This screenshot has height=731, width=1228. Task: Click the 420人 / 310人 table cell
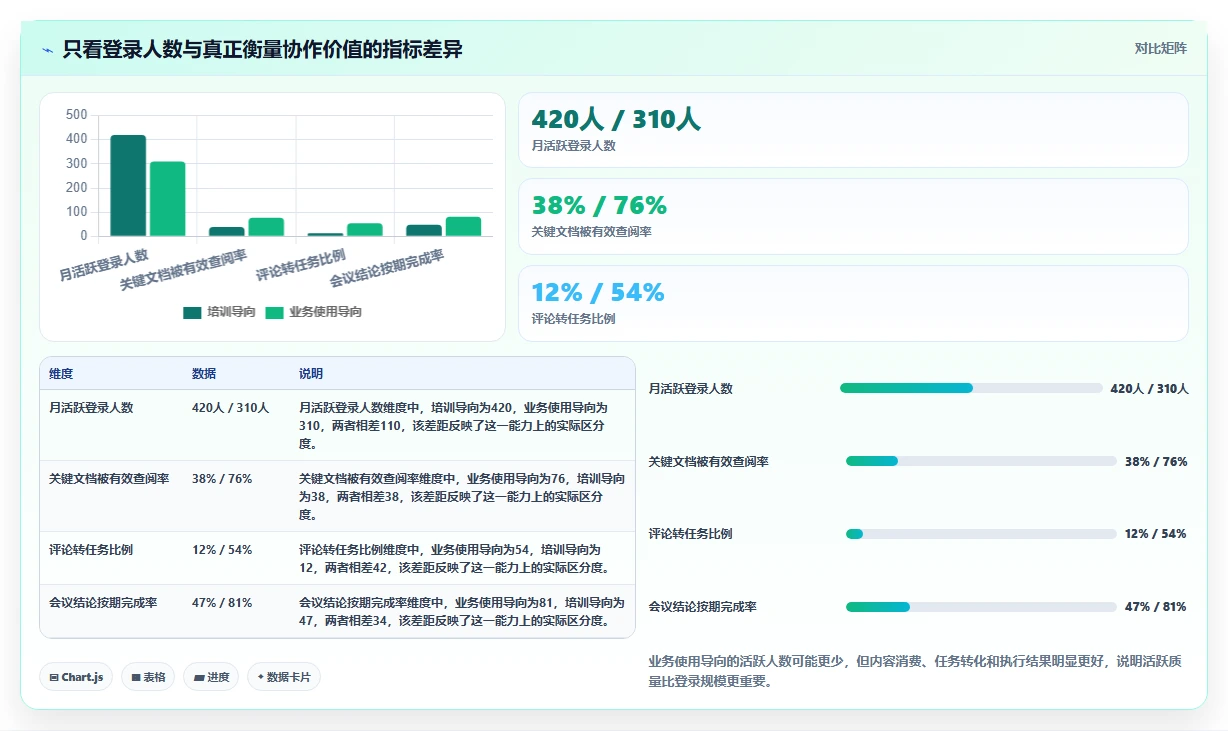231,408
